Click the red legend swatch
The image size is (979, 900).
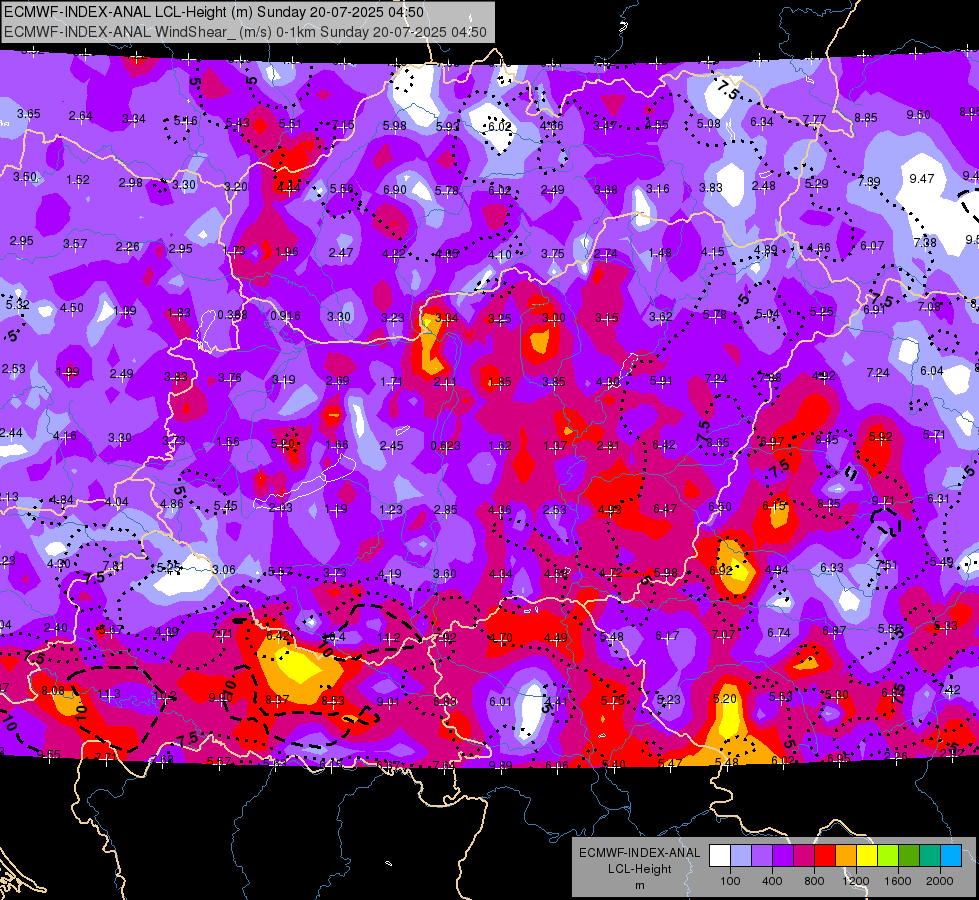[x=825, y=855]
